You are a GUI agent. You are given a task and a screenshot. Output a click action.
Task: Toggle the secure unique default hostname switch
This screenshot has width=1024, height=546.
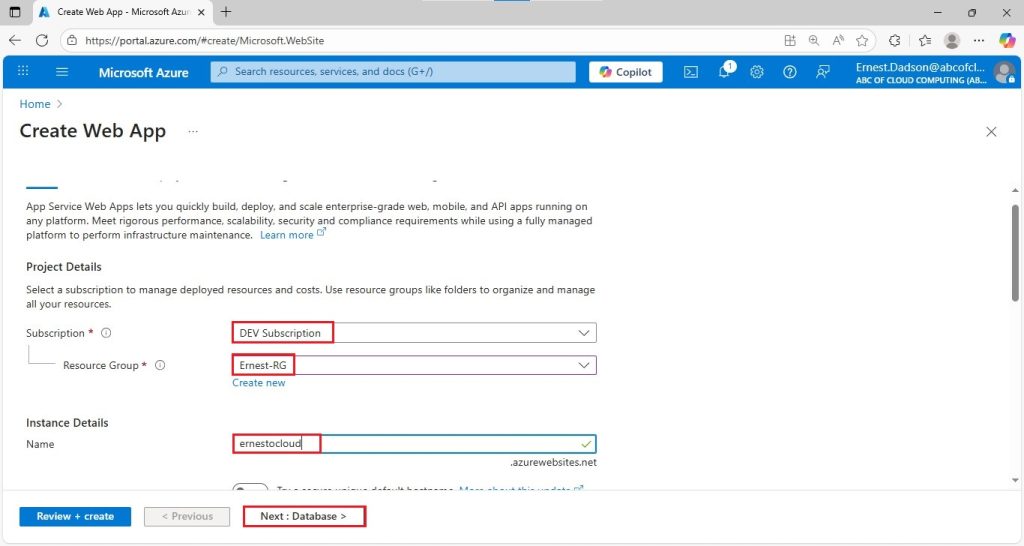click(250, 488)
